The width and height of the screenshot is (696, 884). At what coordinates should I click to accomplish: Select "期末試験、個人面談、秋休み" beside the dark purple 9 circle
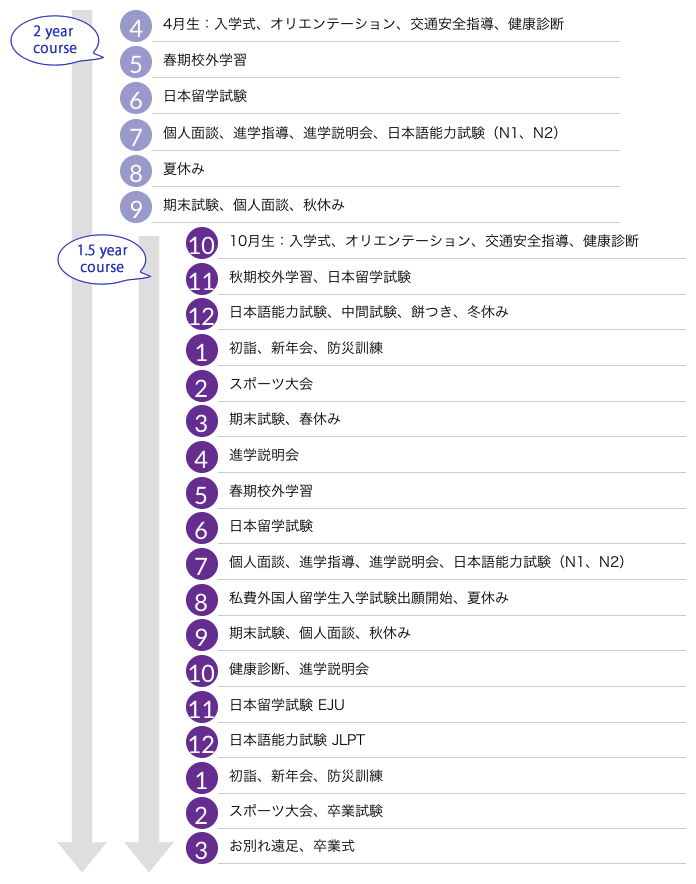(320, 633)
